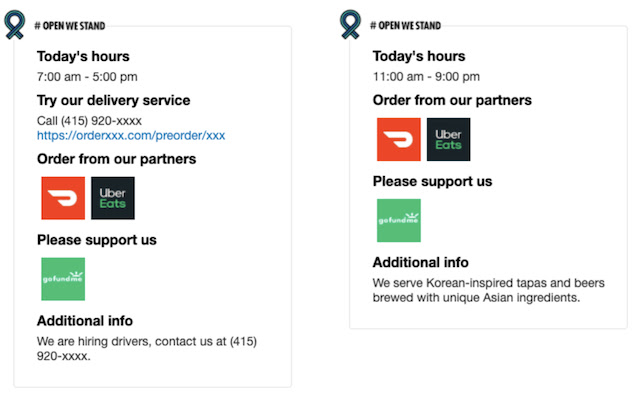Select the 7:00 am - 5:00 pm hours text
Viewport: 640px width, 400px height.
click(x=87, y=76)
